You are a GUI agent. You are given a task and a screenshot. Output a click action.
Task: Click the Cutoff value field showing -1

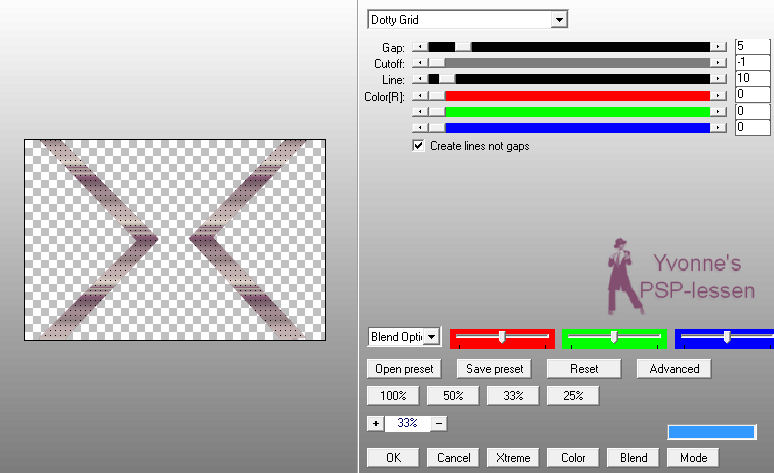(752, 62)
